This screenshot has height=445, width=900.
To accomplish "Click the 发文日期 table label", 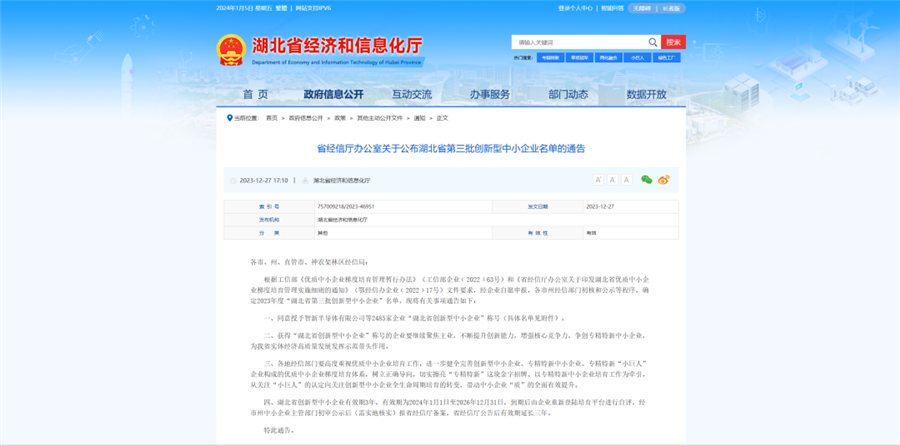I will [x=538, y=206].
